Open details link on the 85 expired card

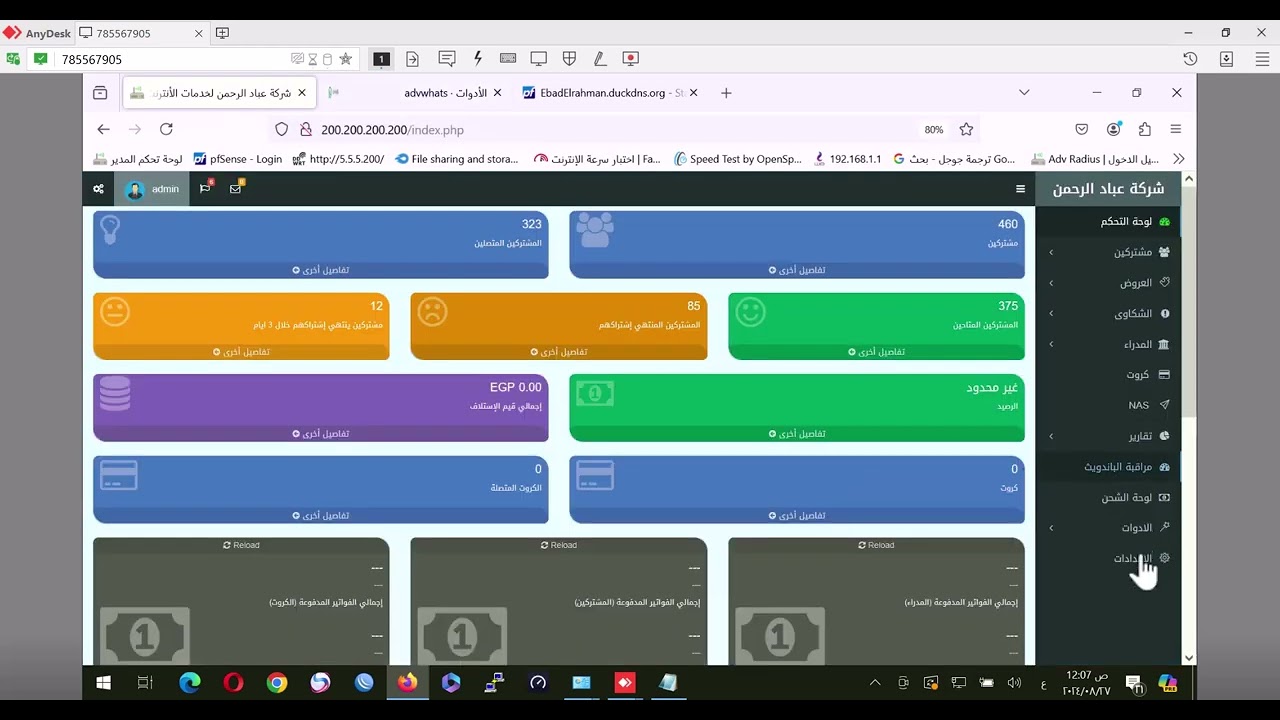[x=559, y=352]
